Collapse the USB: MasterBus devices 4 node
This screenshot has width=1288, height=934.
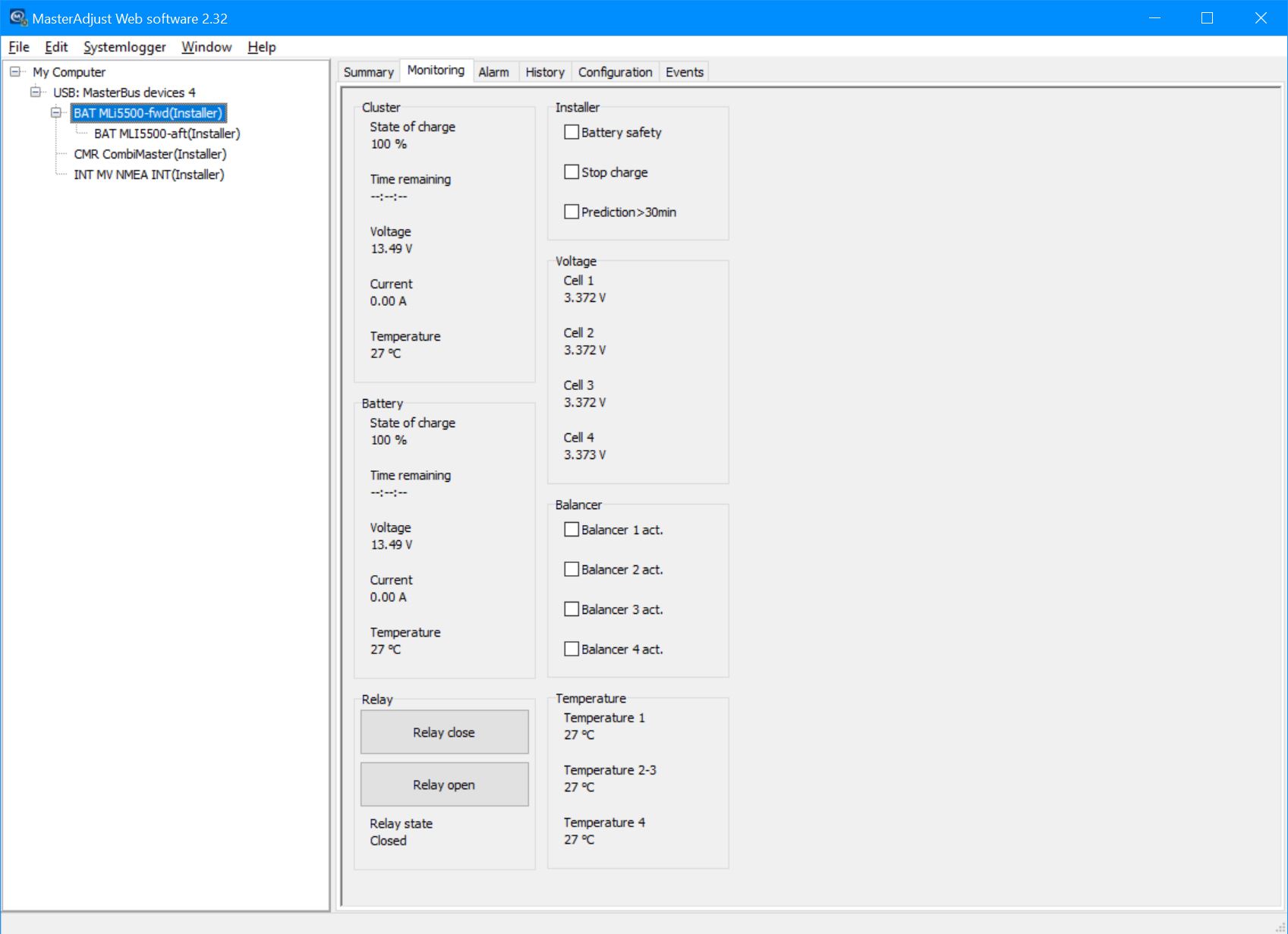(x=35, y=93)
